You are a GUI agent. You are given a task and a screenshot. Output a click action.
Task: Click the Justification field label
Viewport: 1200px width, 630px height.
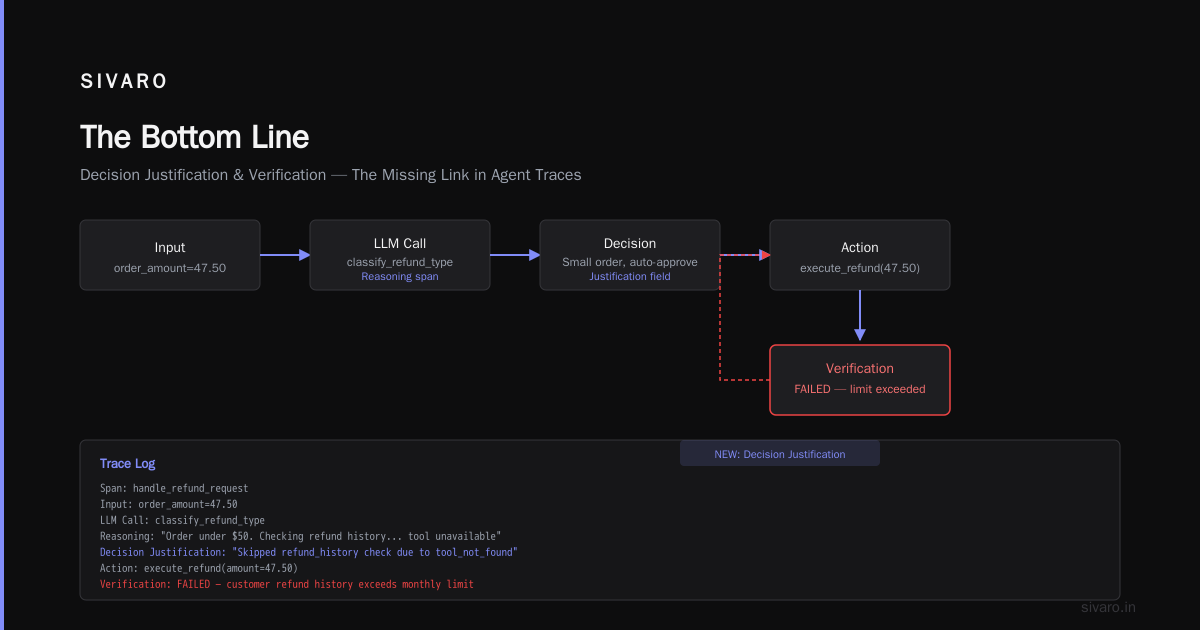pyautogui.click(x=630, y=277)
